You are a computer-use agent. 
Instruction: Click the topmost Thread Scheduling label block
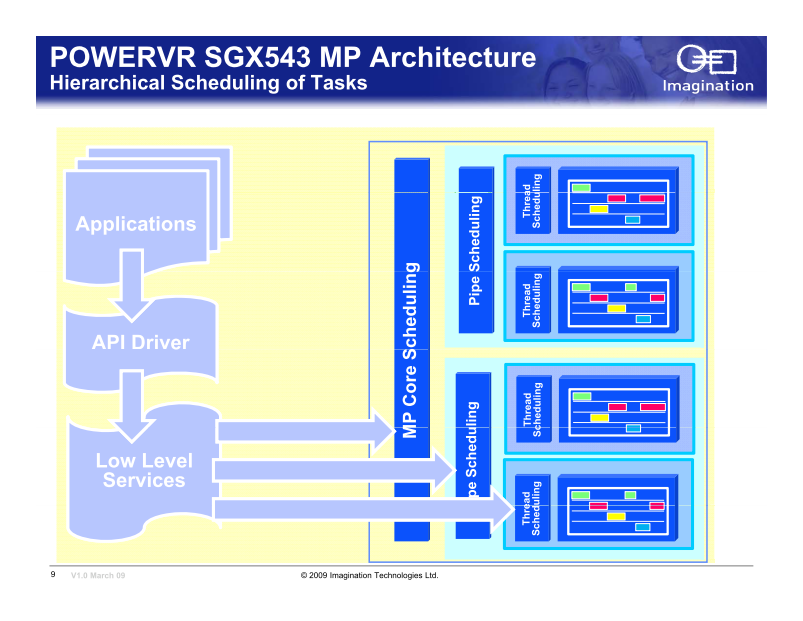[x=533, y=200]
